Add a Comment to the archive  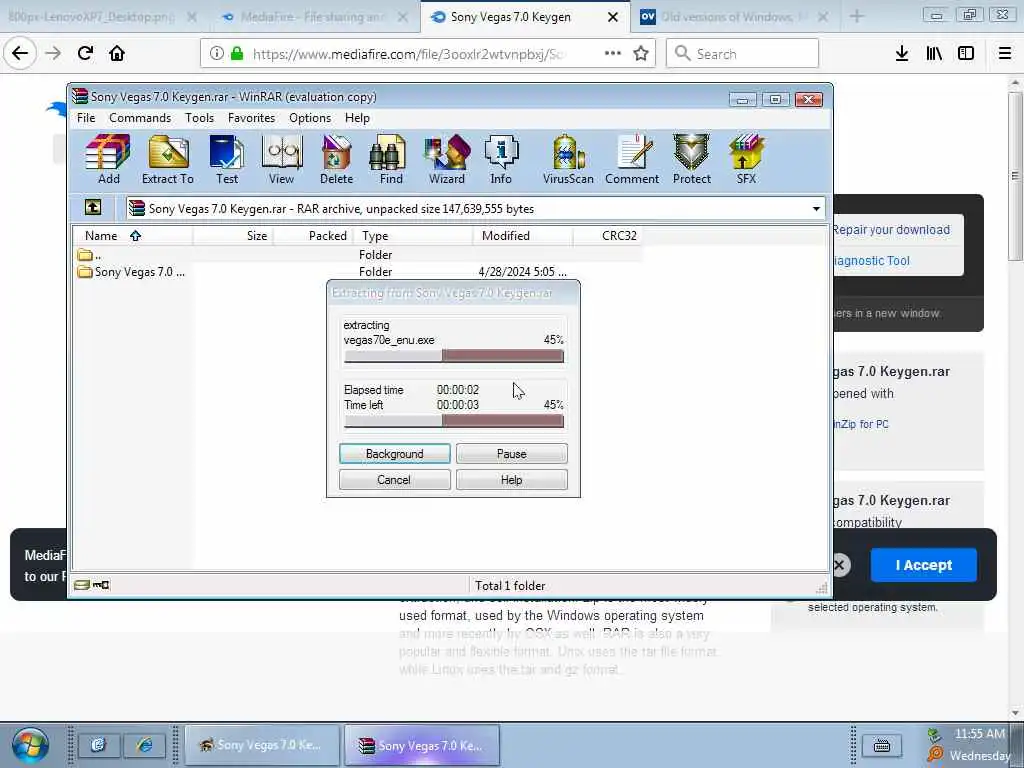click(x=632, y=159)
